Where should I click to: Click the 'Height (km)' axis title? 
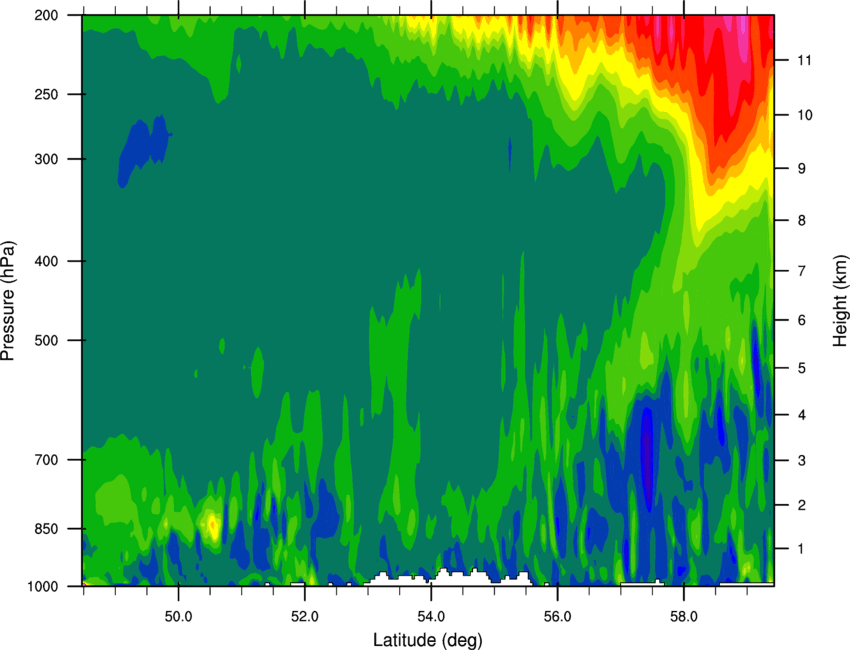click(840, 301)
